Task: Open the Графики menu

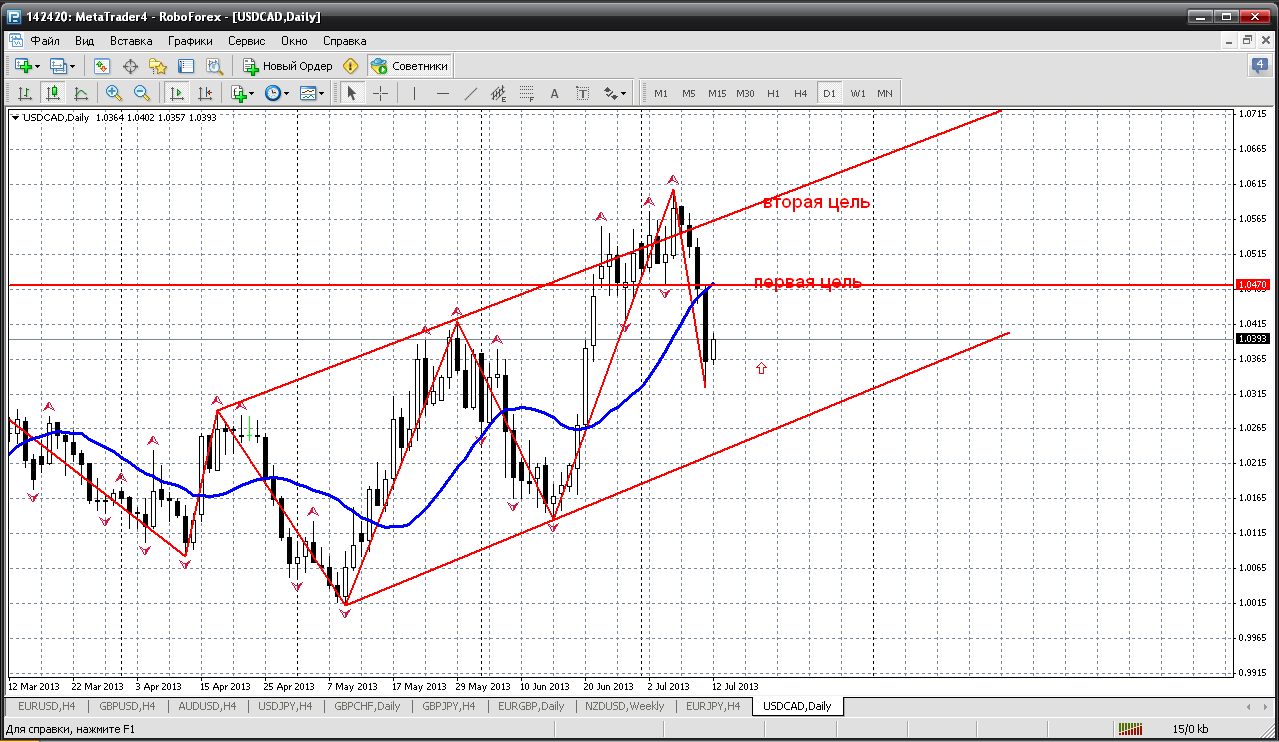Action: (x=190, y=41)
